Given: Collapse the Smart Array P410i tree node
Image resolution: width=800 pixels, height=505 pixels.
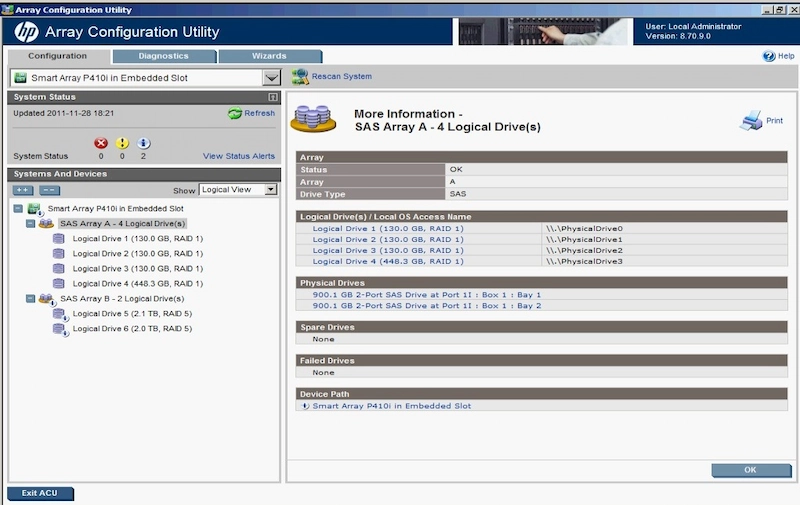Looking at the screenshot, I should 18,209.
